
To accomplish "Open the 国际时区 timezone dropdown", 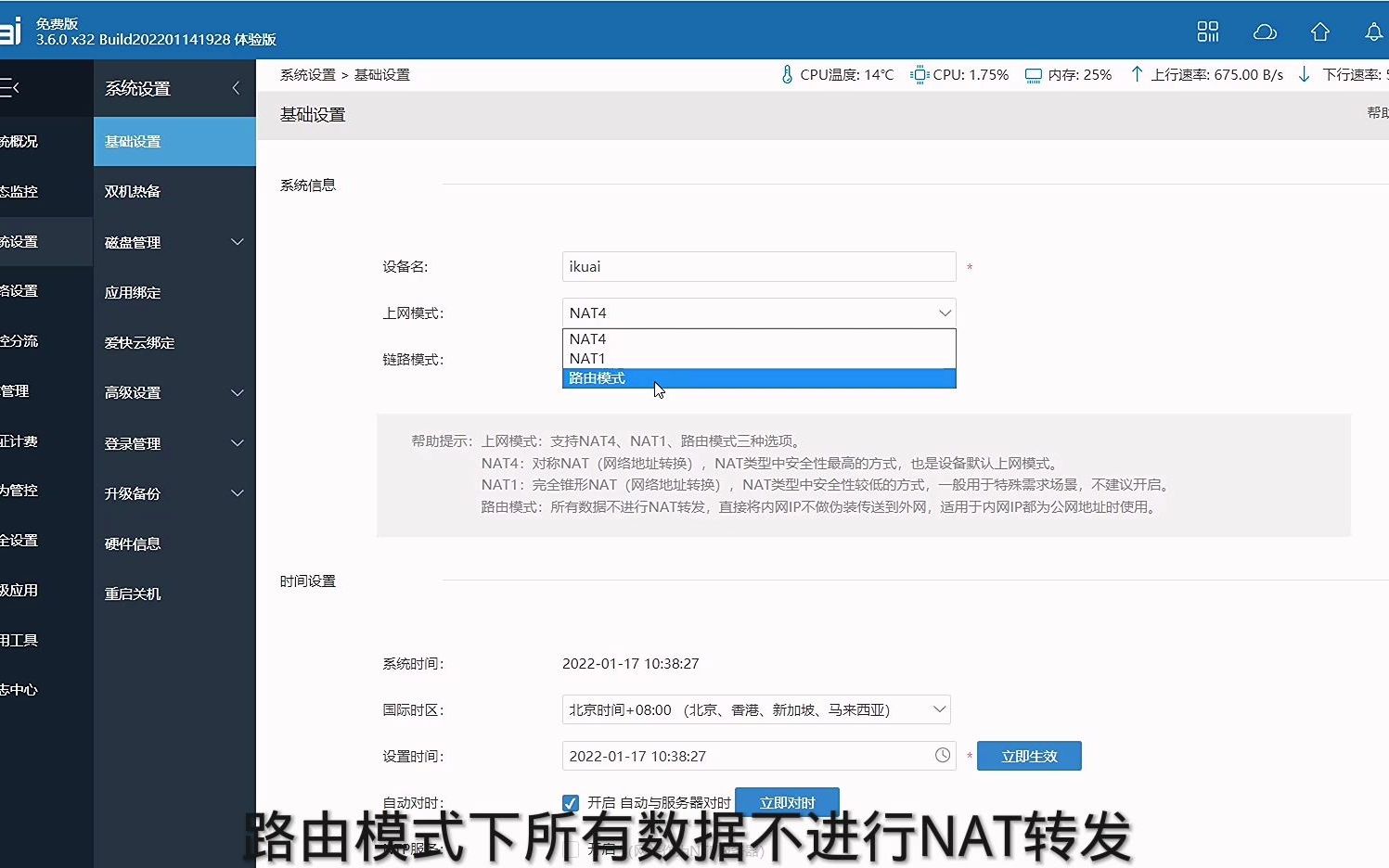I will (x=756, y=709).
